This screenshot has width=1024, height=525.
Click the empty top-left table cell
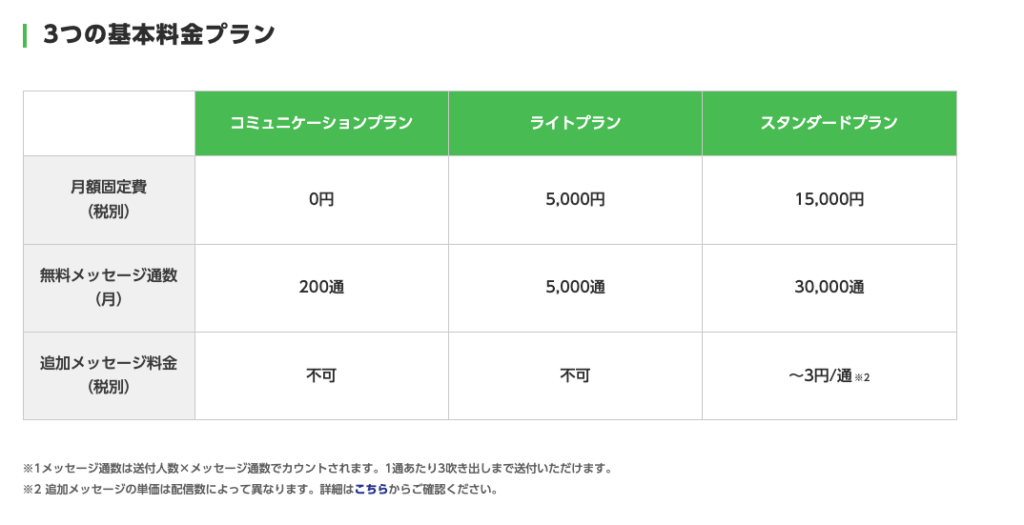point(109,123)
